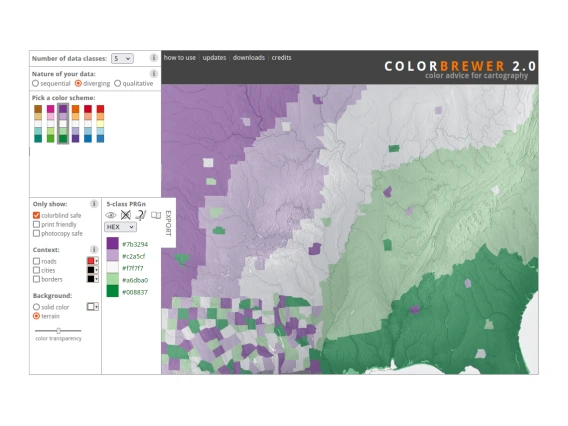The image size is (568, 426).
Task: Open roads color picker dropdown
Action: tap(93, 261)
